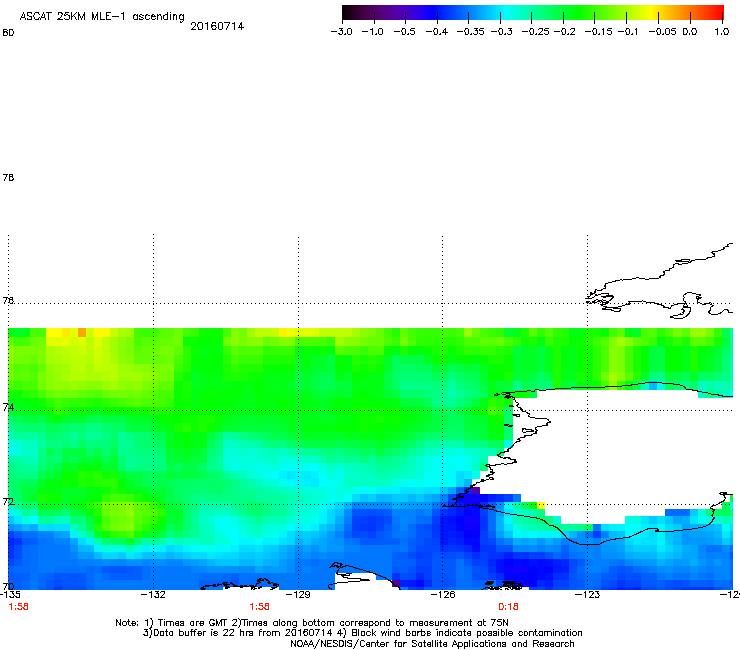Select the -123 longitude axis label

[x=587, y=594]
